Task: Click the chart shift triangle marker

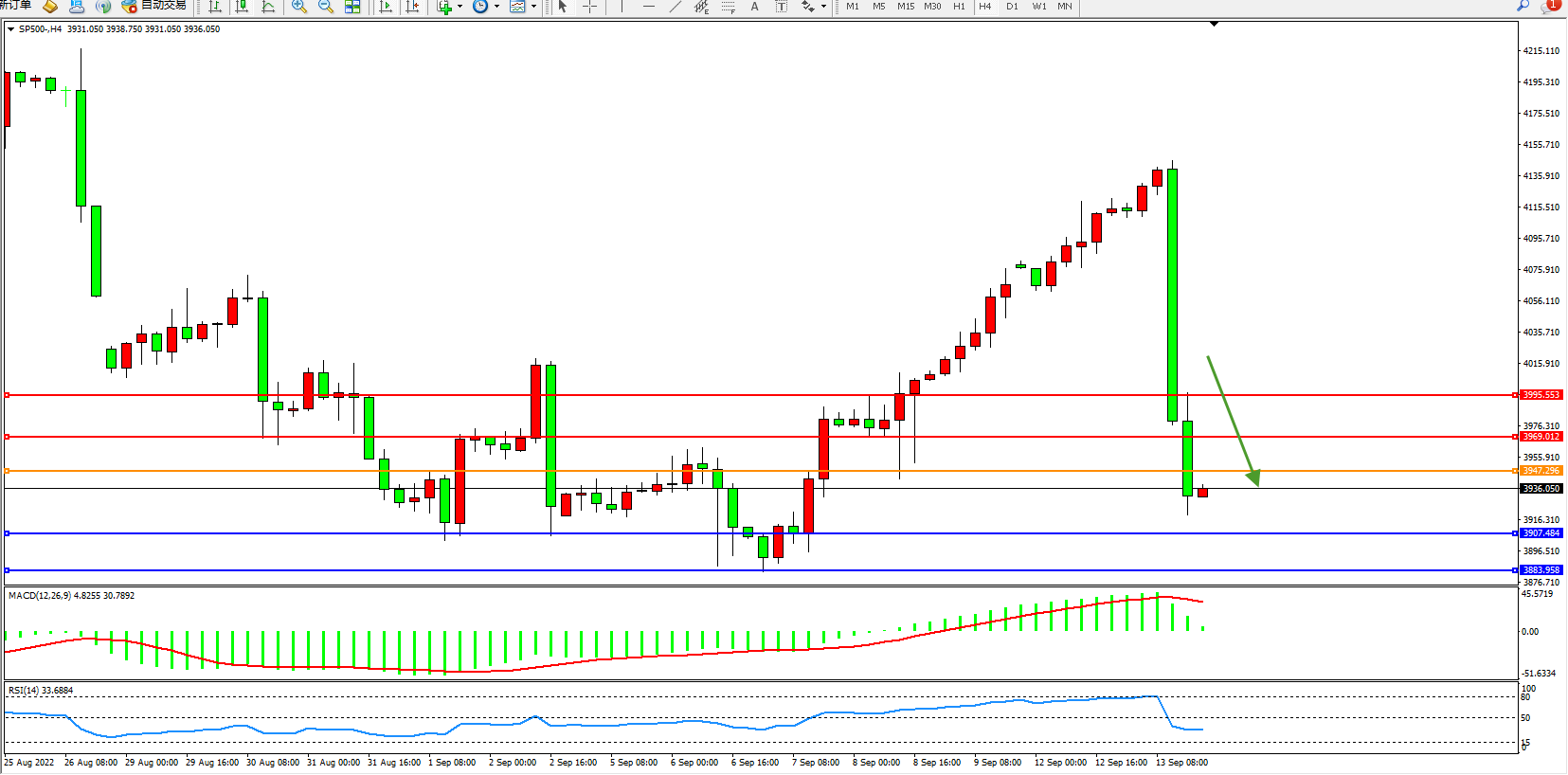Action: coord(1214,24)
